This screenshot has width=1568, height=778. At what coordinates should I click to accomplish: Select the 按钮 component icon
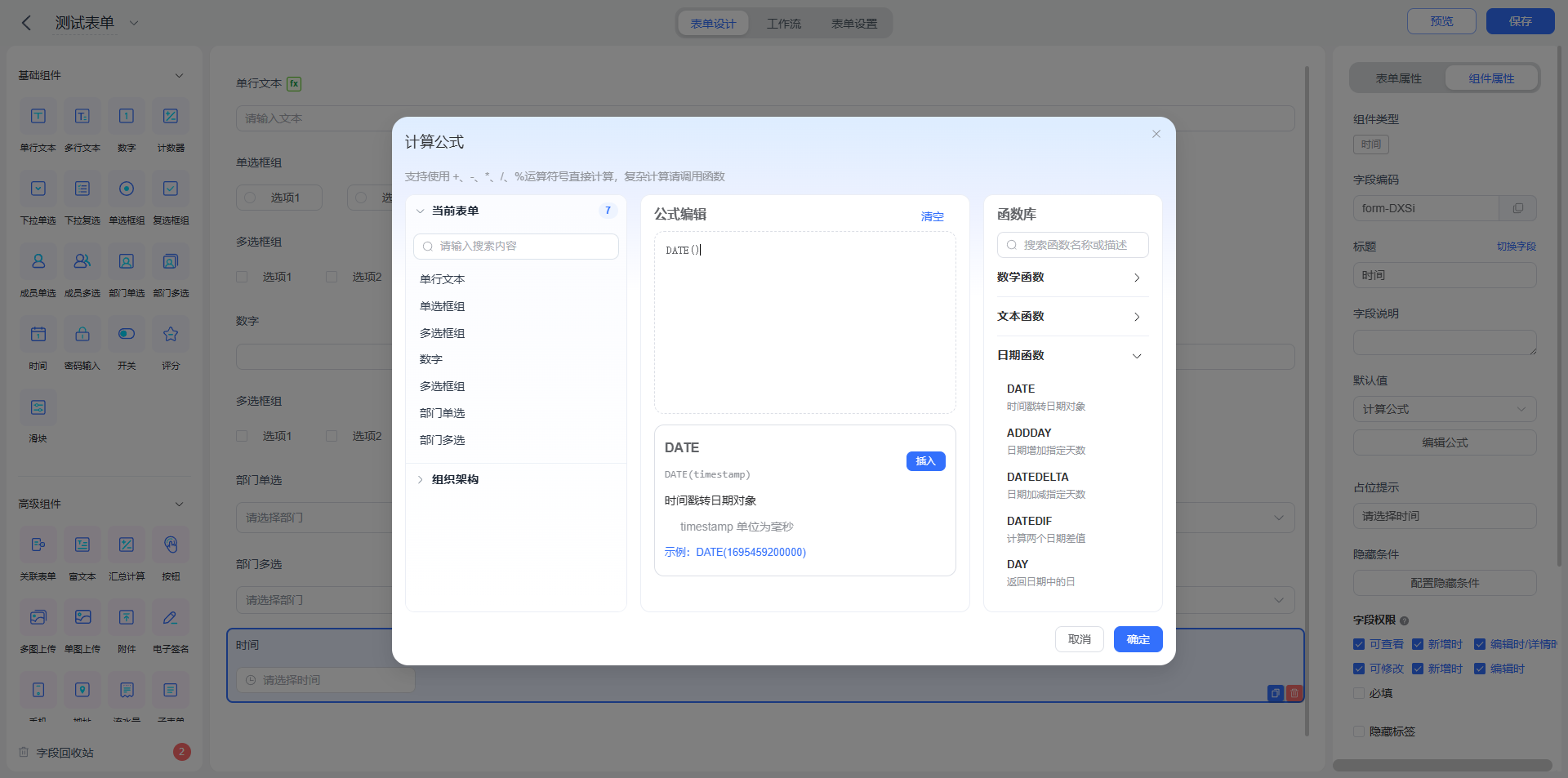click(x=171, y=545)
